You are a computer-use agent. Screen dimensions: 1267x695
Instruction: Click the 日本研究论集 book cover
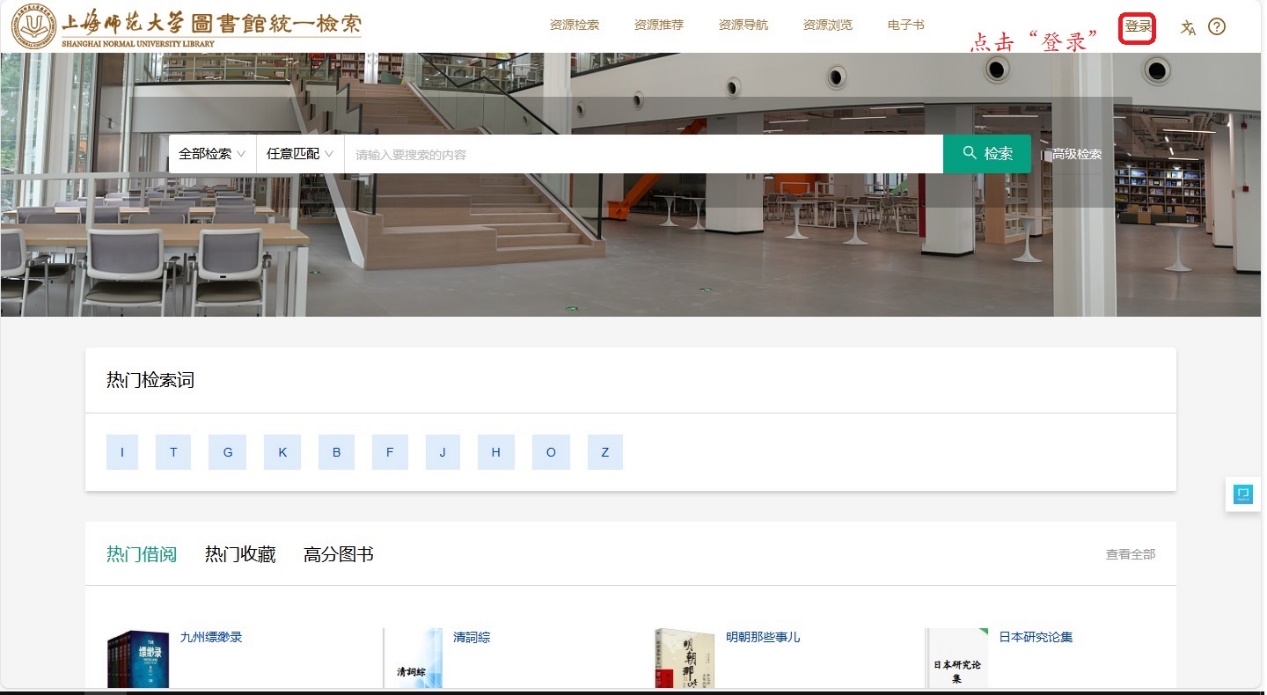957,659
